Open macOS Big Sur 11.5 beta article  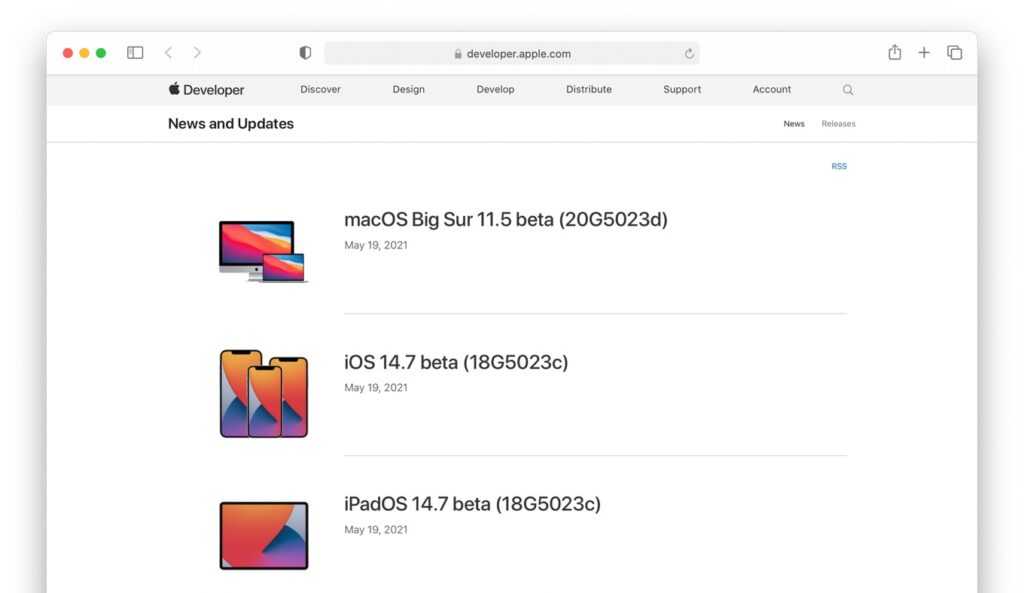[x=505, y=219]
